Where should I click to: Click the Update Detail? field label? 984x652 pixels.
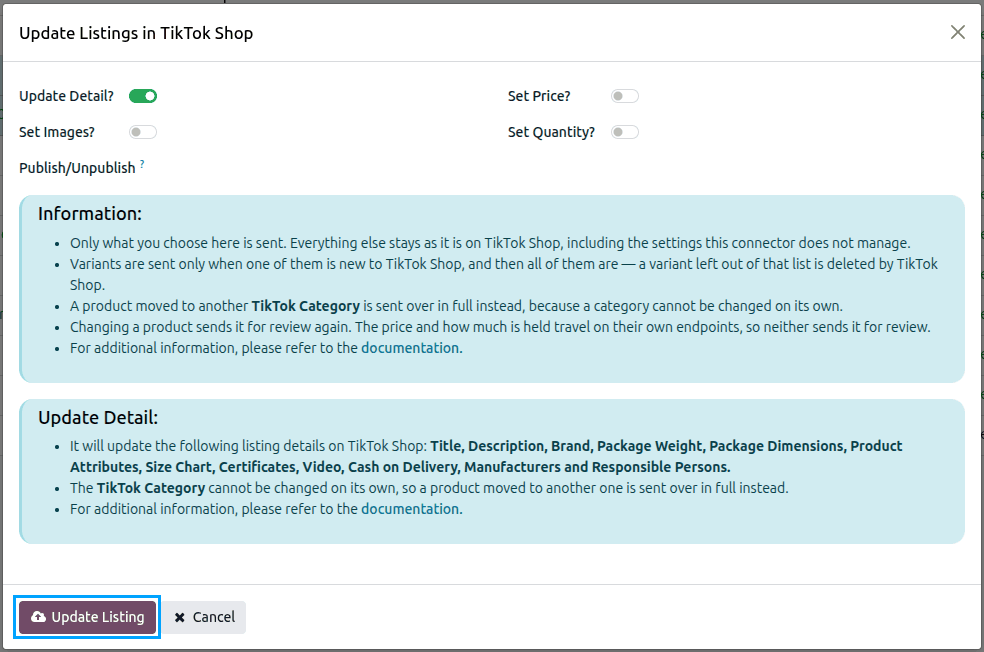coord(67,96)
